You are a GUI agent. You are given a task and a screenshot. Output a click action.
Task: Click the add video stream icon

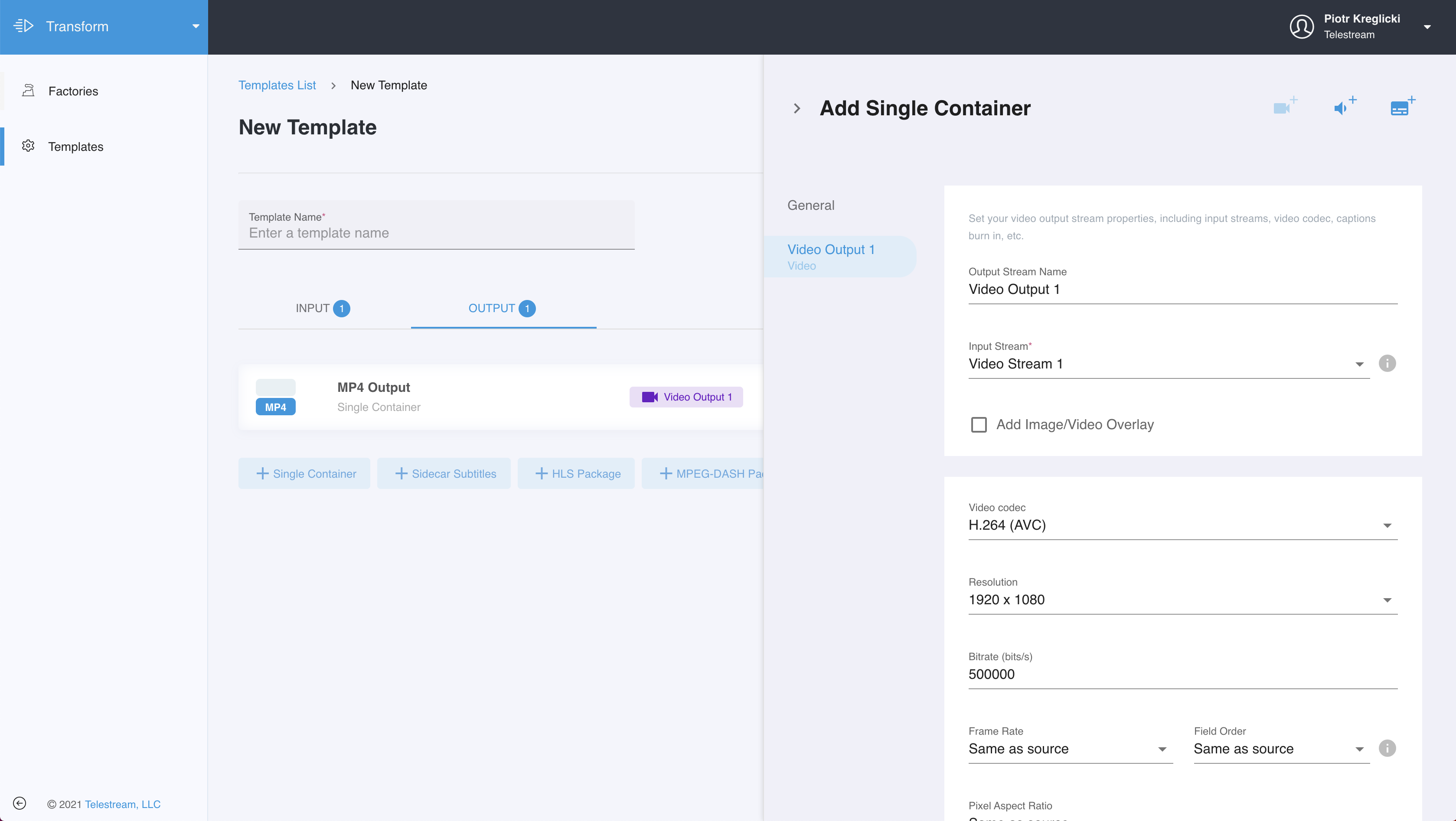[x=1285, y=106]
